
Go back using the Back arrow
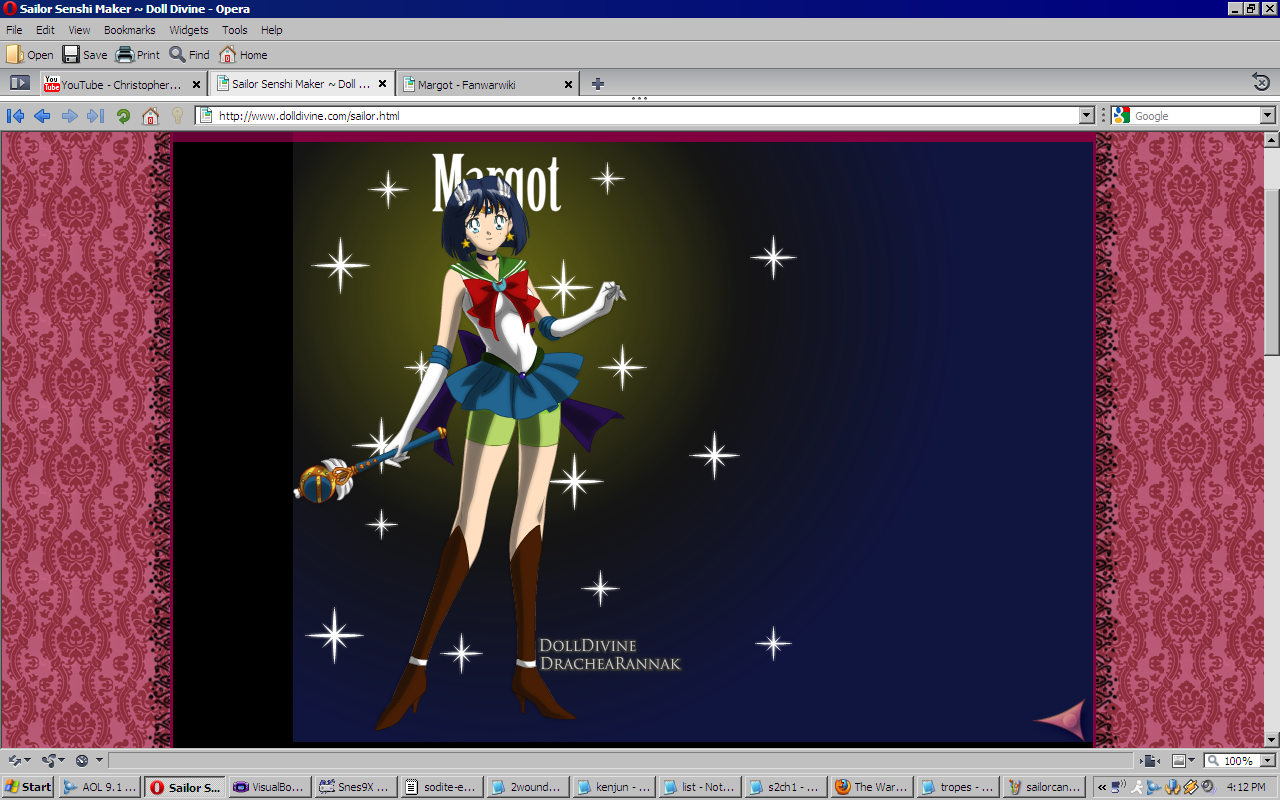[42, 116]
